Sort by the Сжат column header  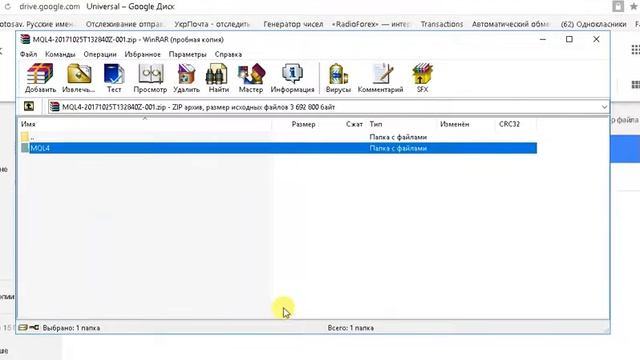click(342, 124)
